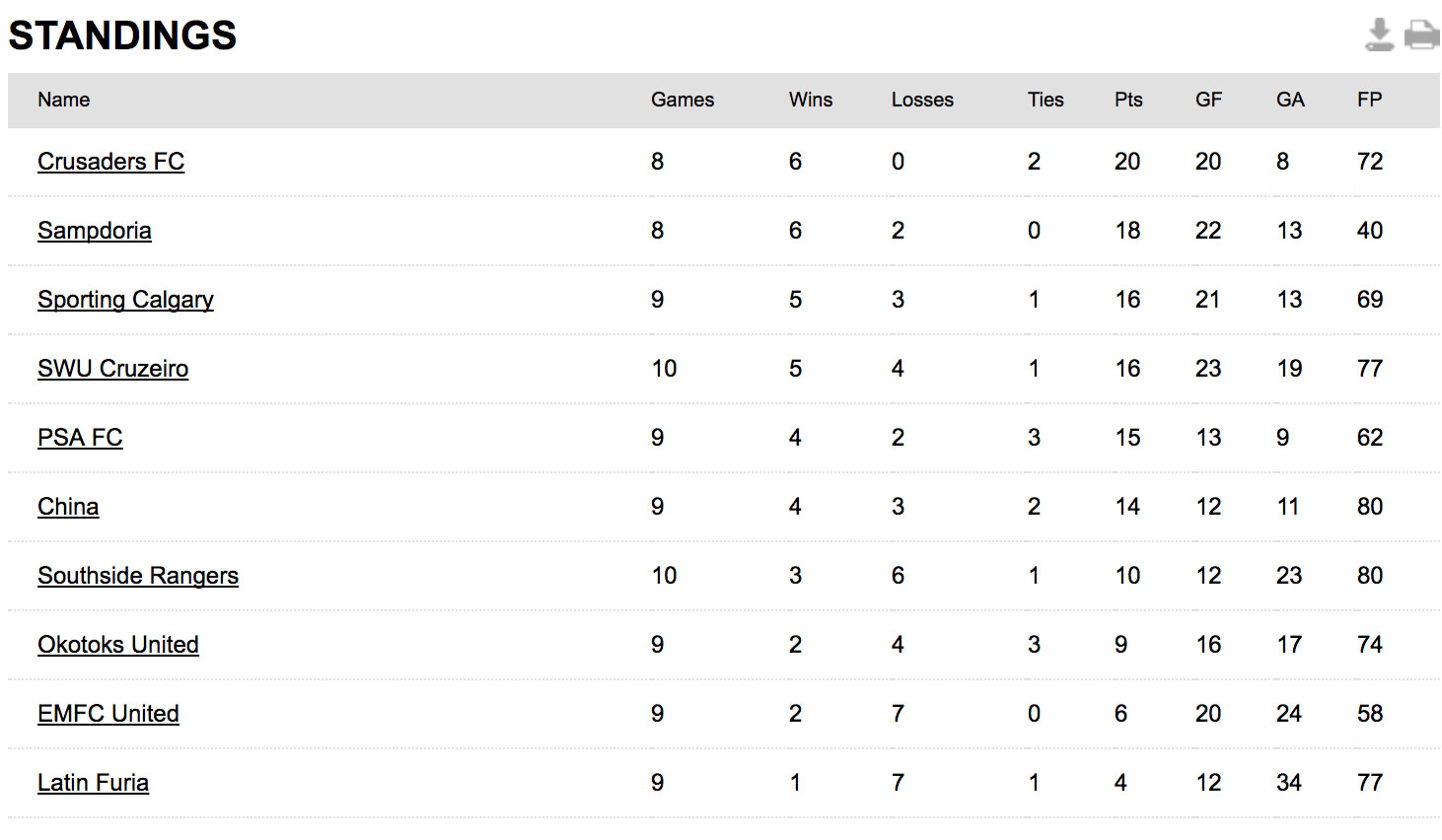The image size is (1442, 840).
Task: Click the Wins column header
Action: click(x=811, y=100)
